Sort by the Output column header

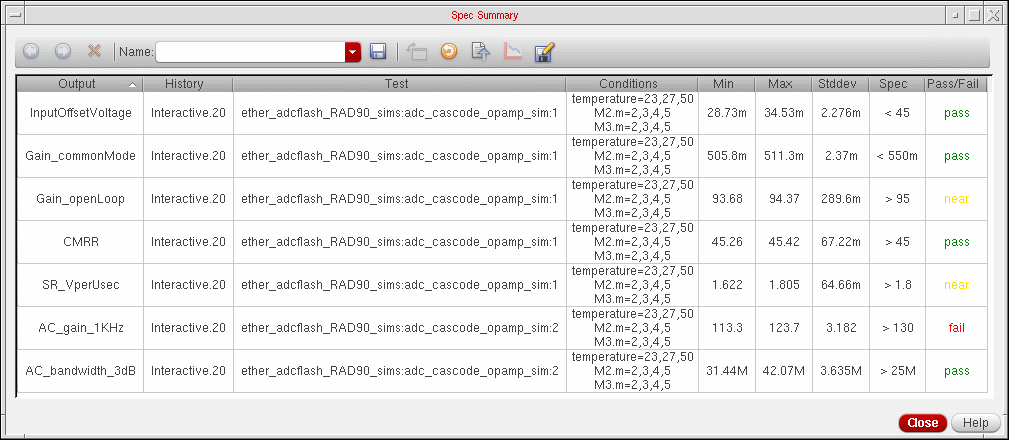point(79,84)
